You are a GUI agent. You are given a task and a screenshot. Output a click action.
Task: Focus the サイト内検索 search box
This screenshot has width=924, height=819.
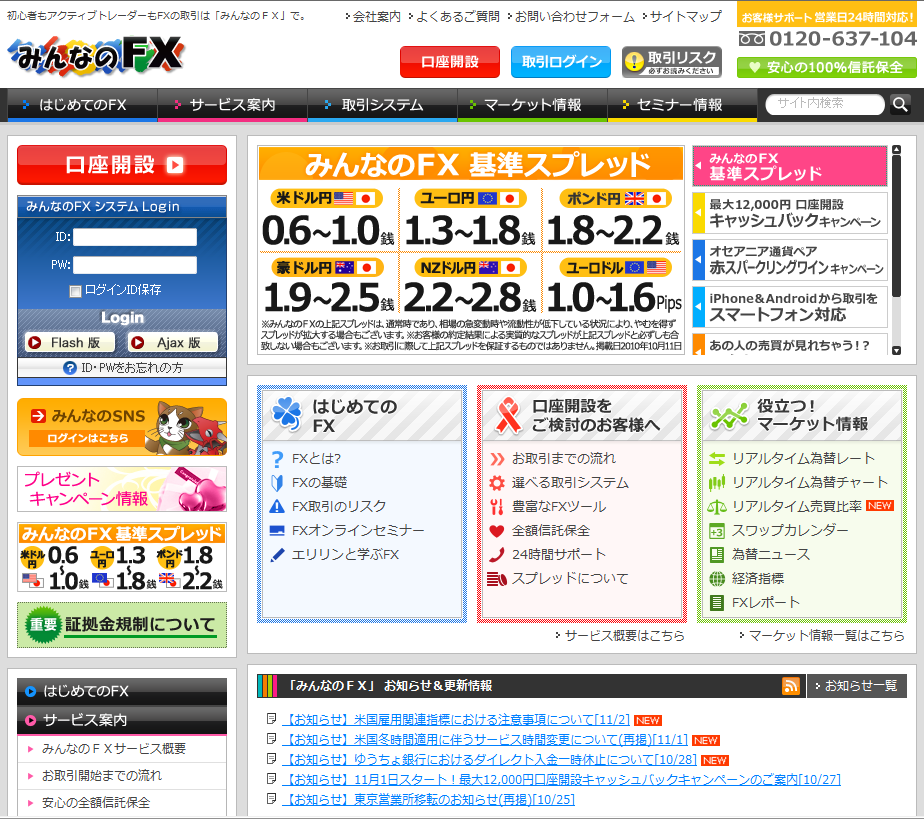(825, 104)
